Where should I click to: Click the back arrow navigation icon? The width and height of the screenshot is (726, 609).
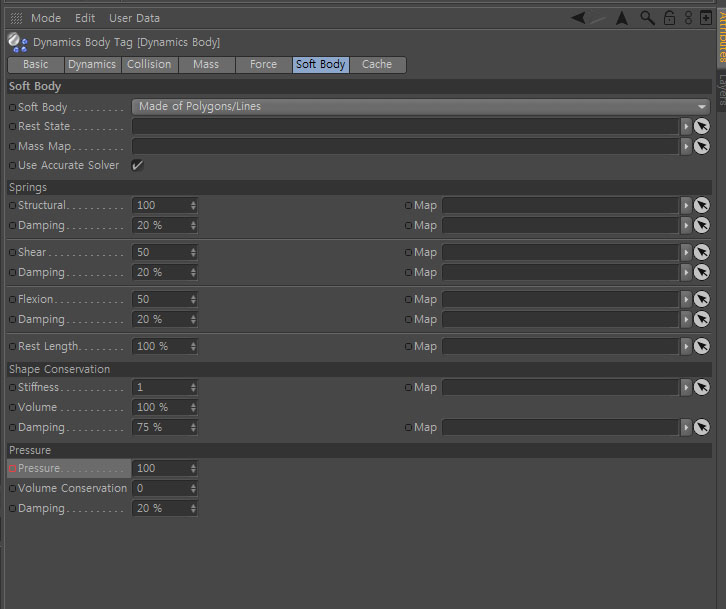click(x=579, y=18)
